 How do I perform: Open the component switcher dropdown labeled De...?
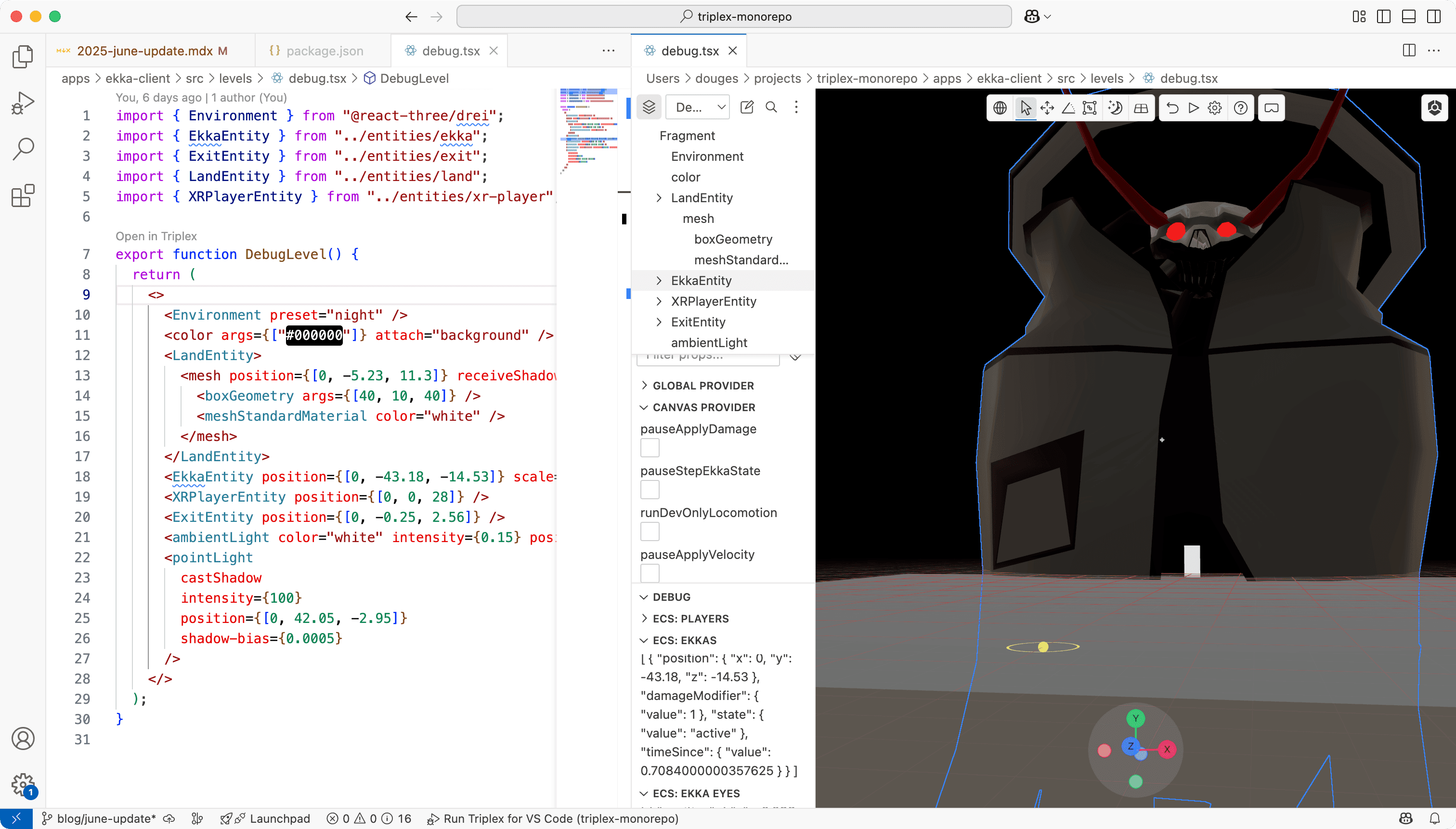pos(698,107)
